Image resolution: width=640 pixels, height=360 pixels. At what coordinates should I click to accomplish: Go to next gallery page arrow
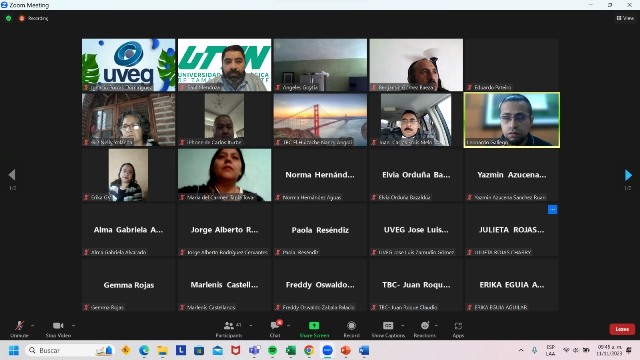[x=628, y=175]
